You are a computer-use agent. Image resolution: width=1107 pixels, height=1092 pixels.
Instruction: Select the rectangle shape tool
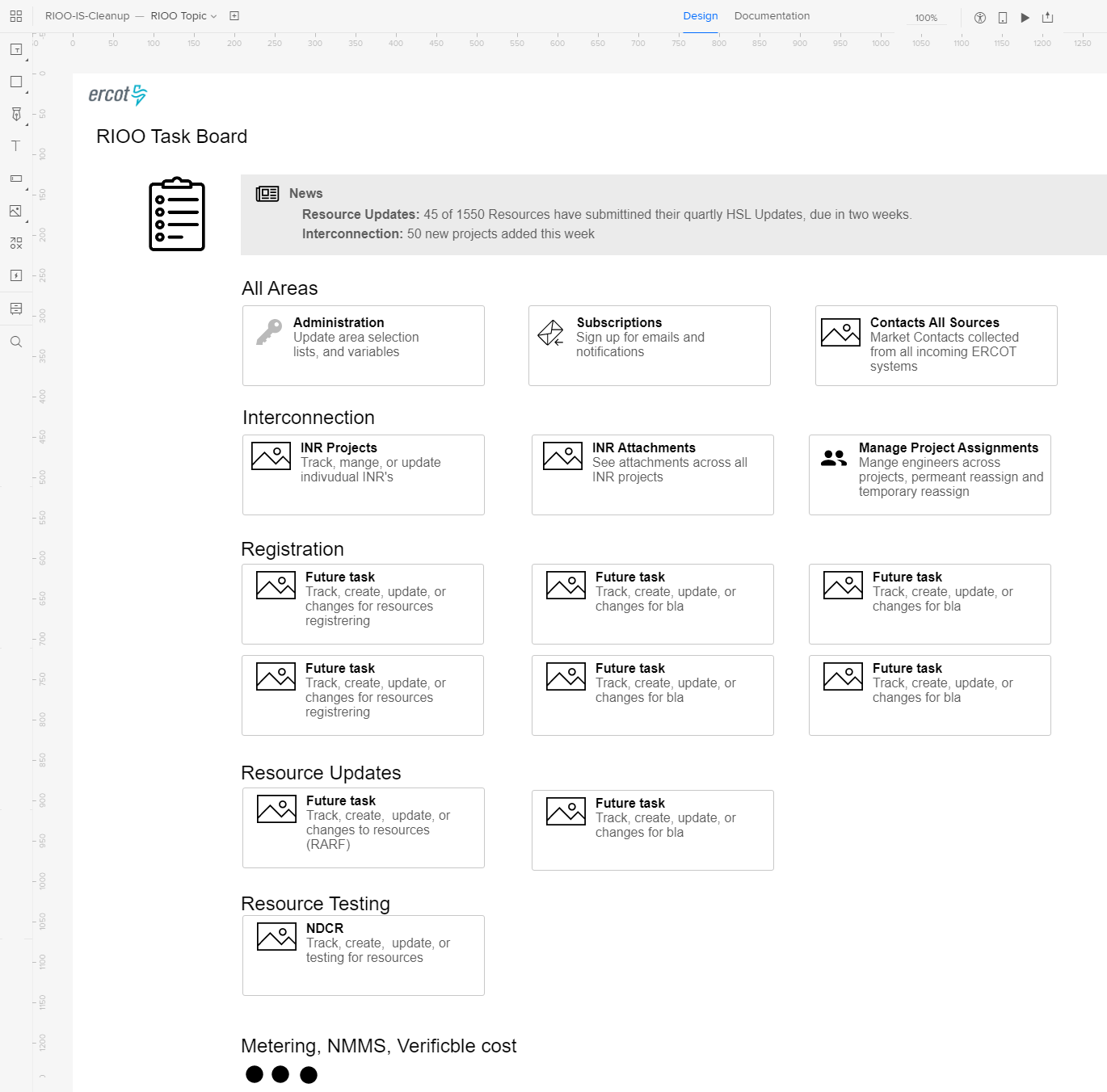(x=15, y=81)
